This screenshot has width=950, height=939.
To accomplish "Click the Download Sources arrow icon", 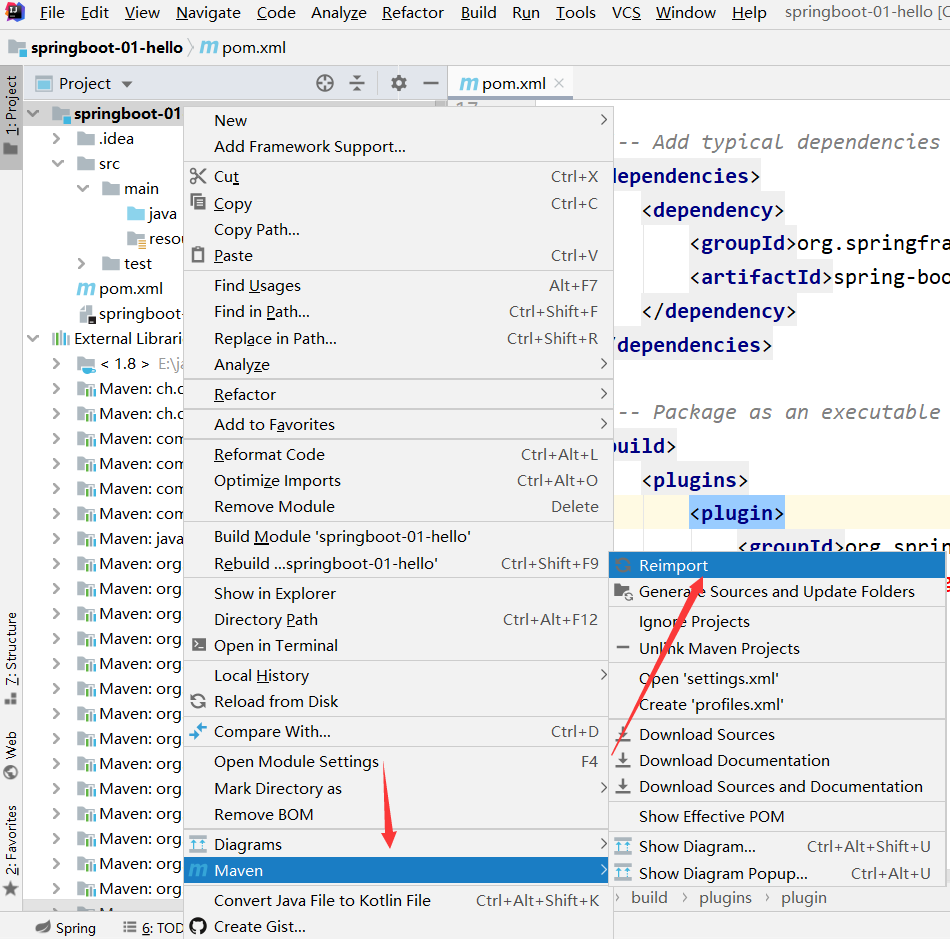I will 623,734.
